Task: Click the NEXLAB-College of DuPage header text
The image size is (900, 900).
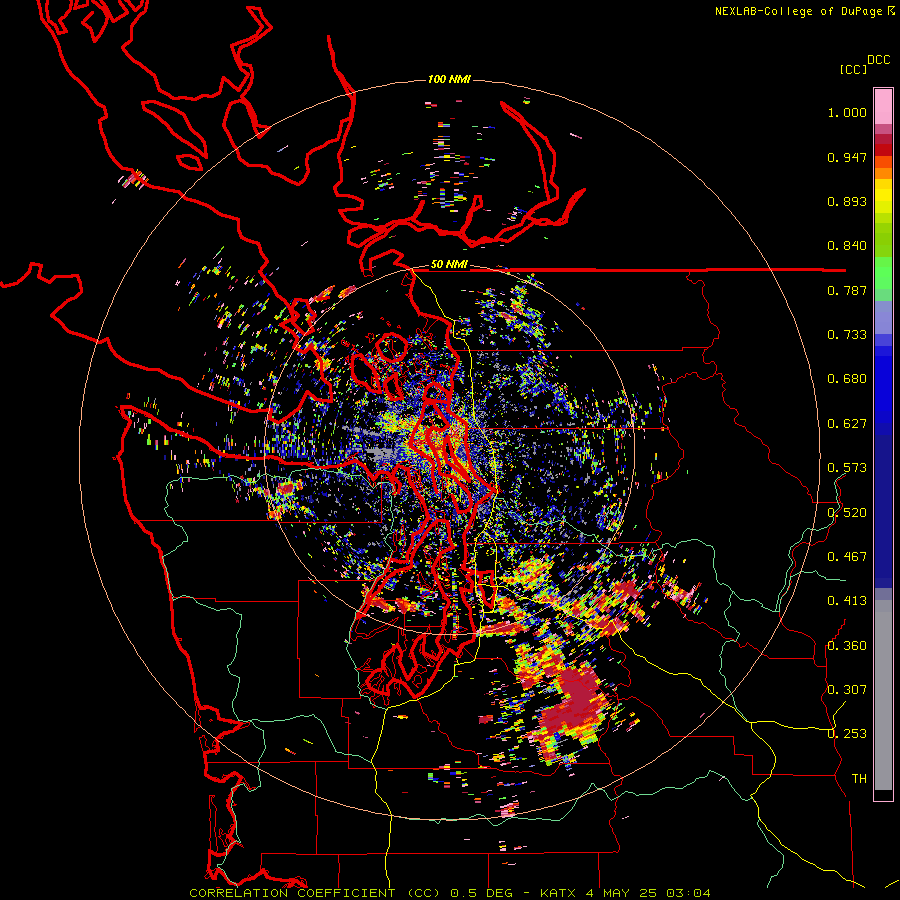Action: 798,11
